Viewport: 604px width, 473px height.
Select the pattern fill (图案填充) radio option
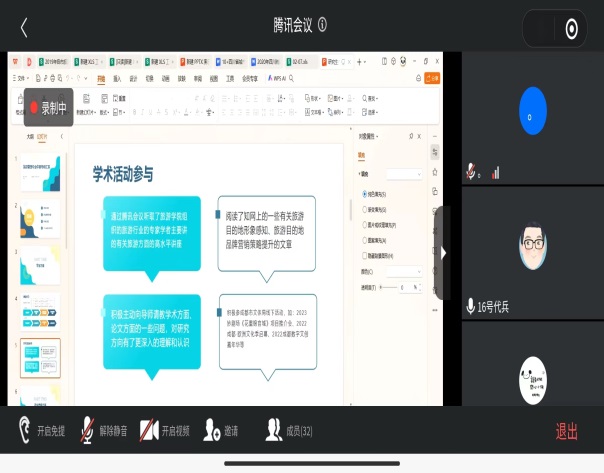click(x=365, y=240)
